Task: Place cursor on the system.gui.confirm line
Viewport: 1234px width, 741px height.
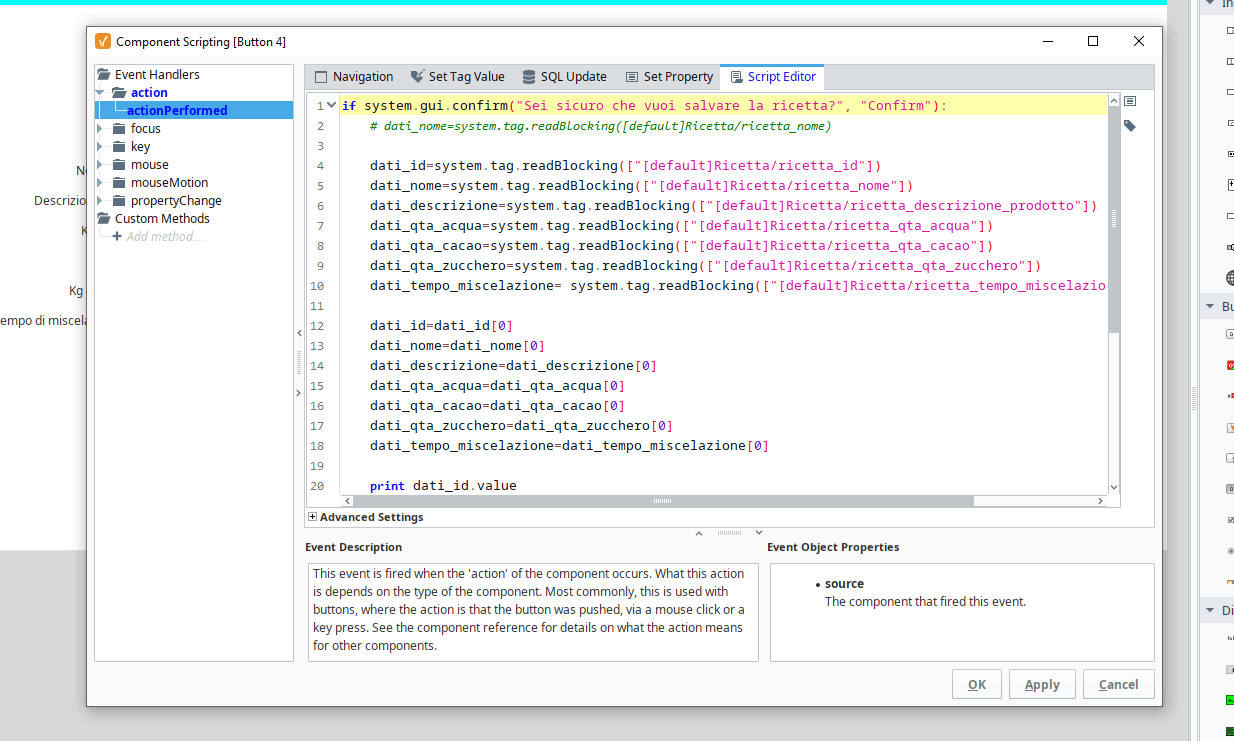Action: point(644,106)
